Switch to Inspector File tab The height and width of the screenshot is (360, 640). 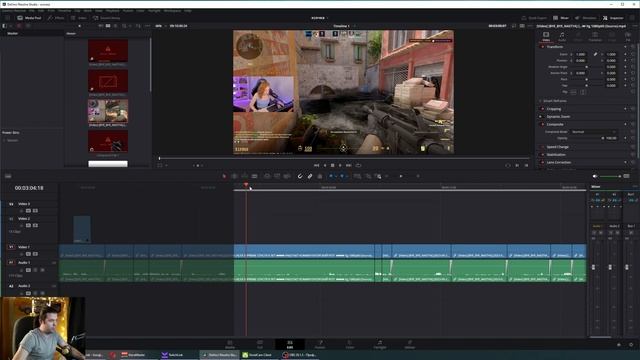[628, 36]
